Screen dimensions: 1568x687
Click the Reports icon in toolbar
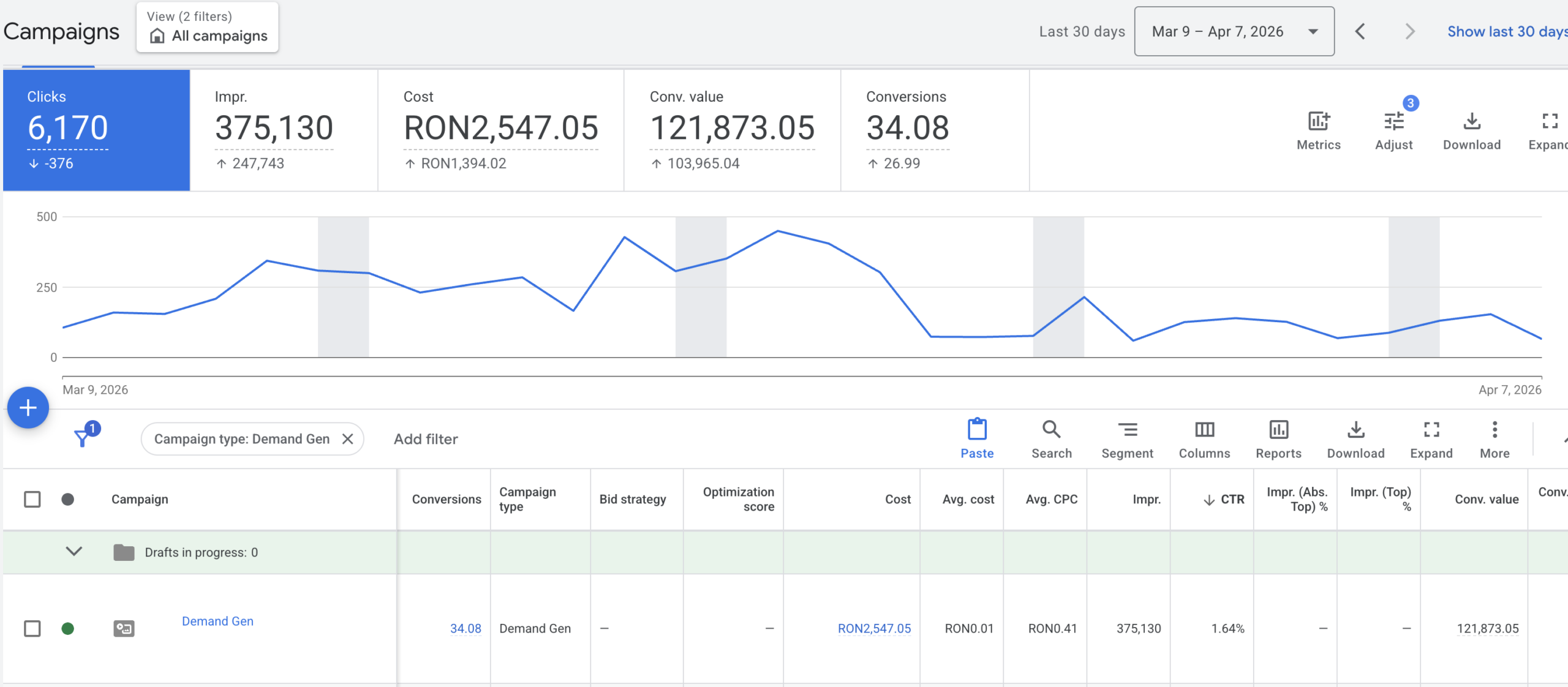(1278, 430)
